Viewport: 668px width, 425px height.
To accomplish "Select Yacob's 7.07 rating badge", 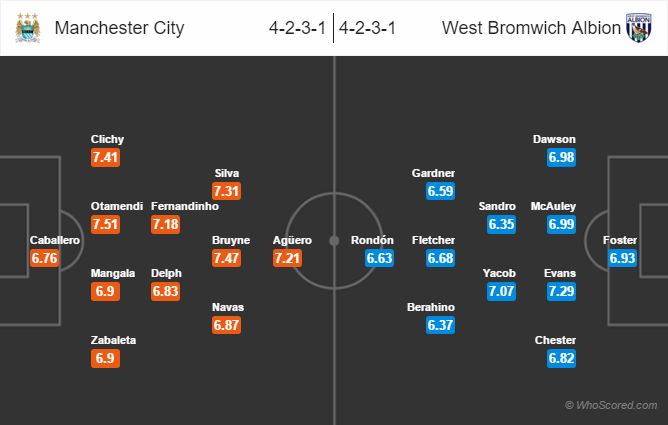I will click(x=501, y=292).
